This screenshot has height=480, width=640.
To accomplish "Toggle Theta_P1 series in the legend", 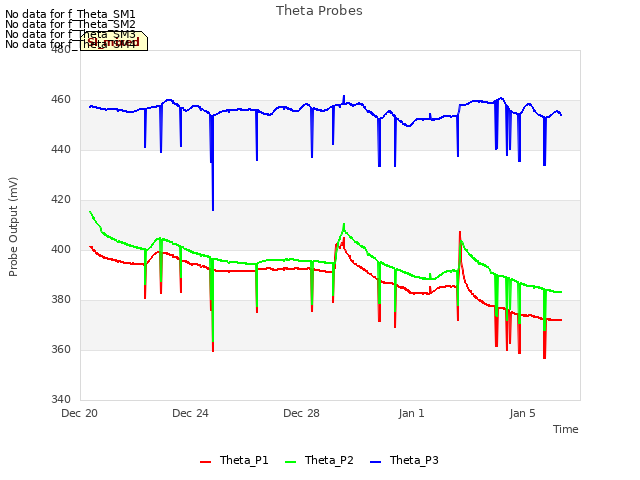I will pyautogui.click(x=234, y=460).
